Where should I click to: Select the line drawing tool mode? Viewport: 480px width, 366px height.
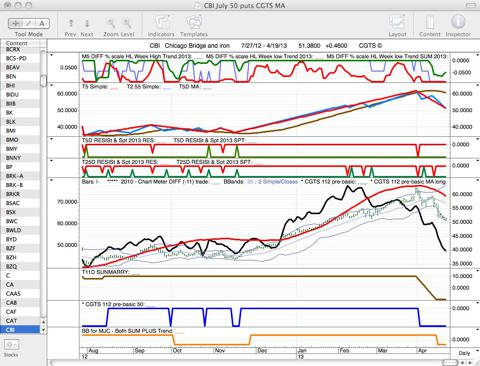29,23
